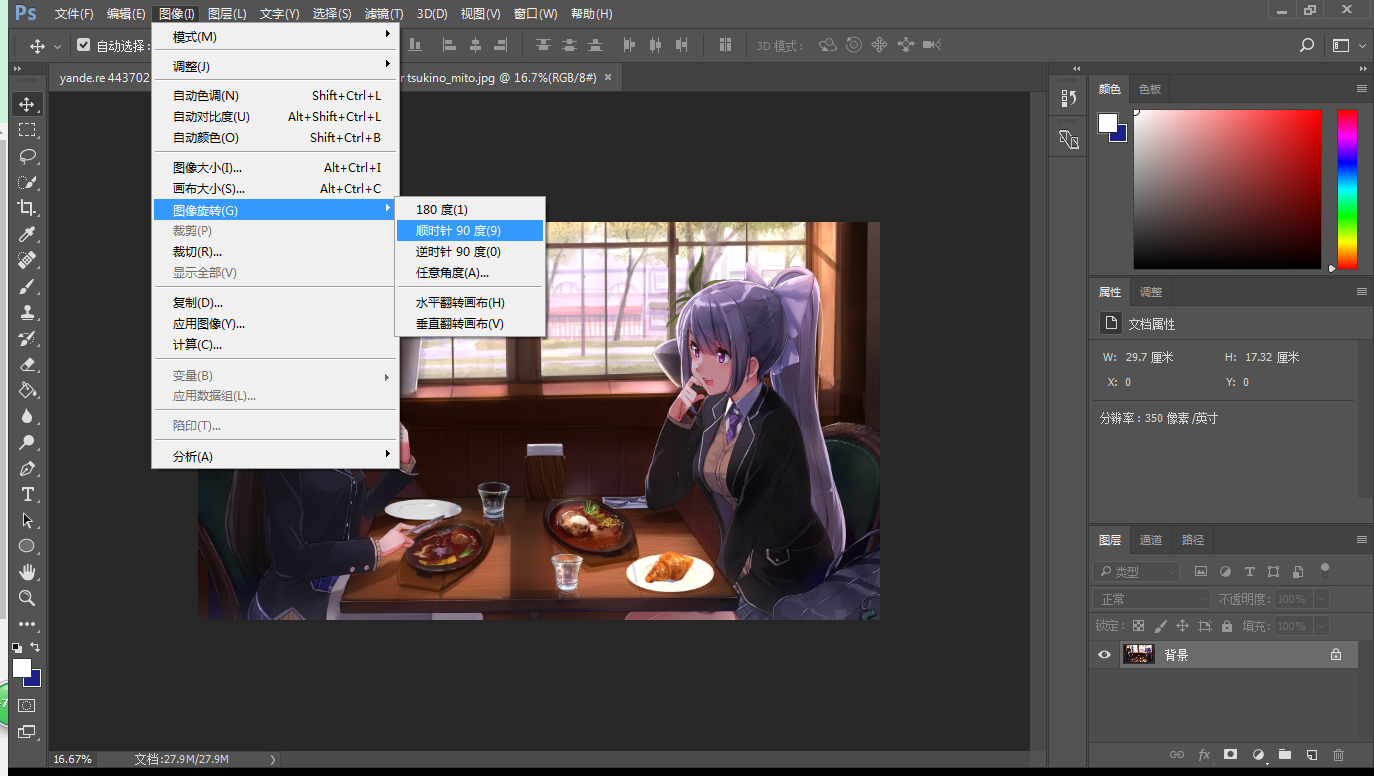1374x776 pixels.
Task: Choose 顺时针 90 度(9) rotation
Action: (x=470, y=231)
